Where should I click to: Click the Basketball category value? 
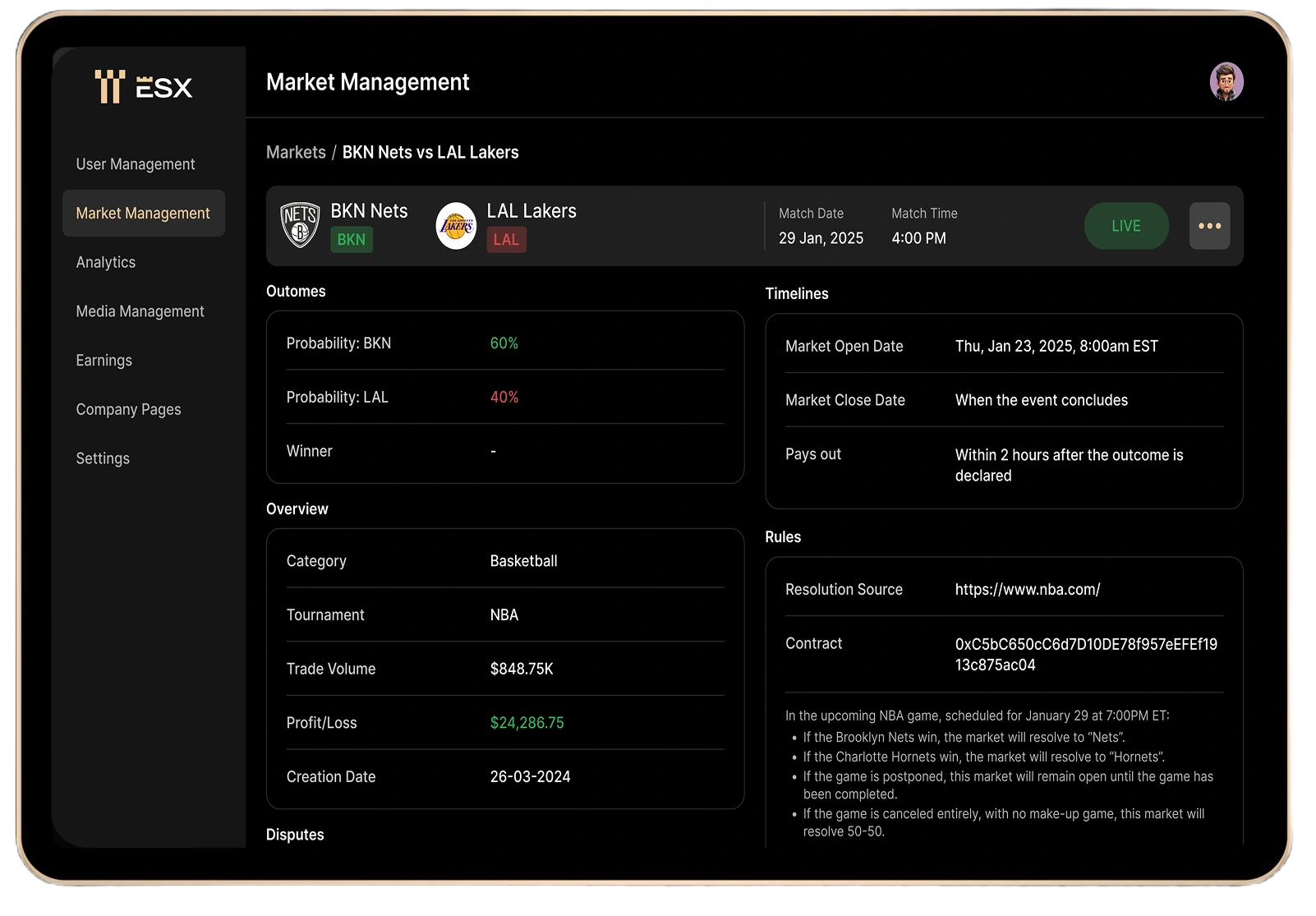[523, 561]
